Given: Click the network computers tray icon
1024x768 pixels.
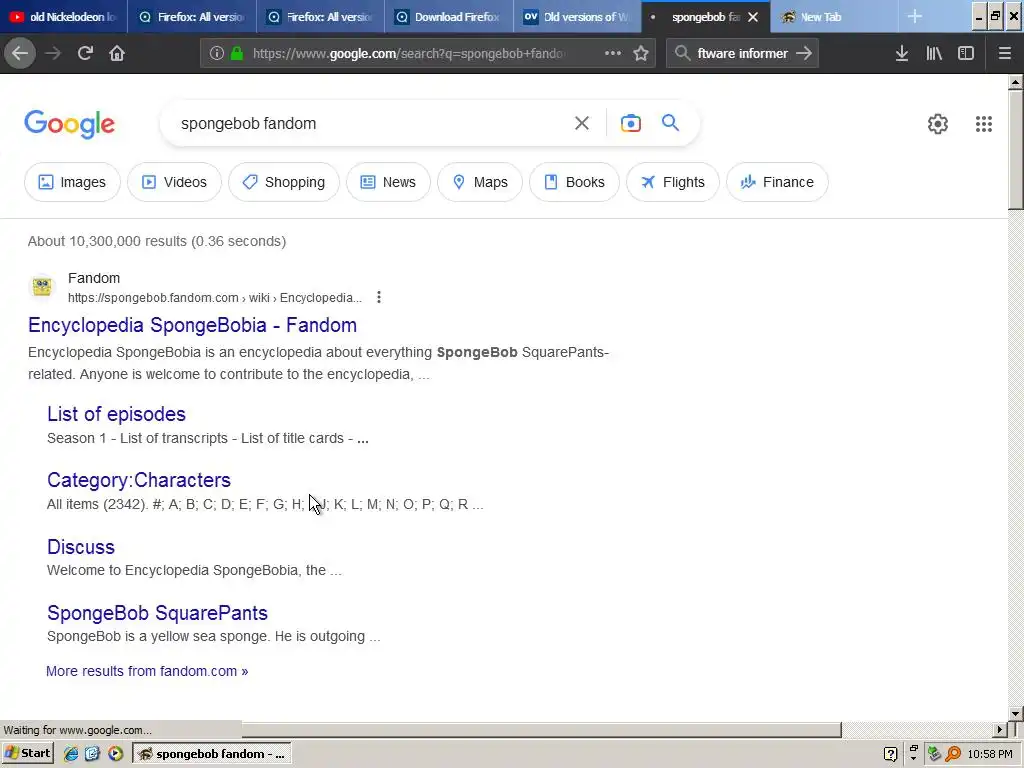Looking at the screenshot, I should [x=934, y=754].
